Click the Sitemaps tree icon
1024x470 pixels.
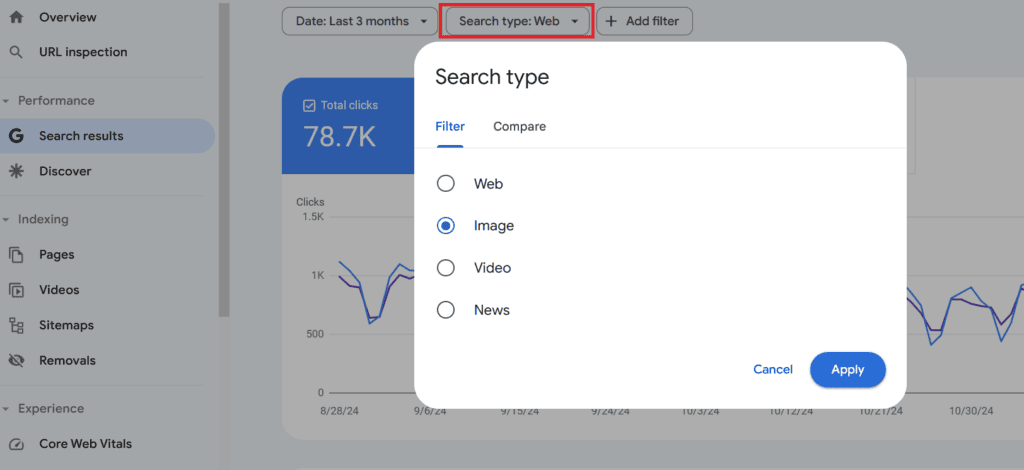click(x=16, y=325)
